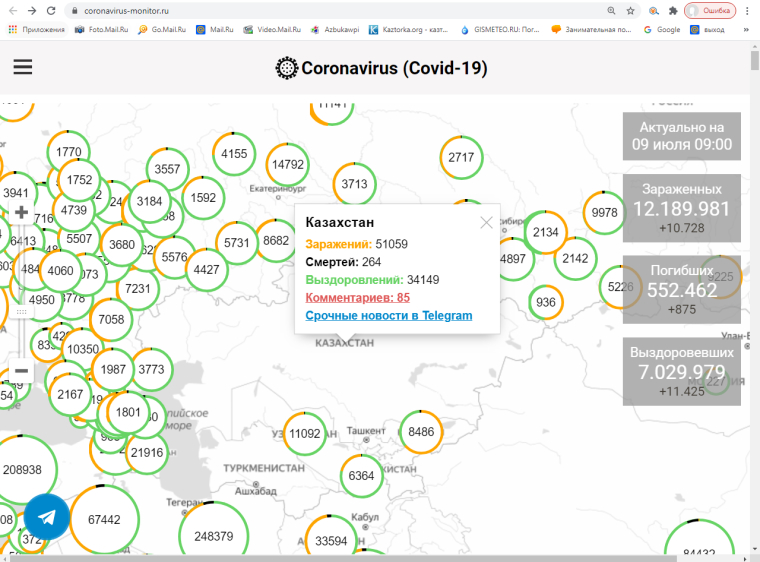
Task: Click the Зараженных 12.189.981 stats panel
Action: click(x=681, y=208)
